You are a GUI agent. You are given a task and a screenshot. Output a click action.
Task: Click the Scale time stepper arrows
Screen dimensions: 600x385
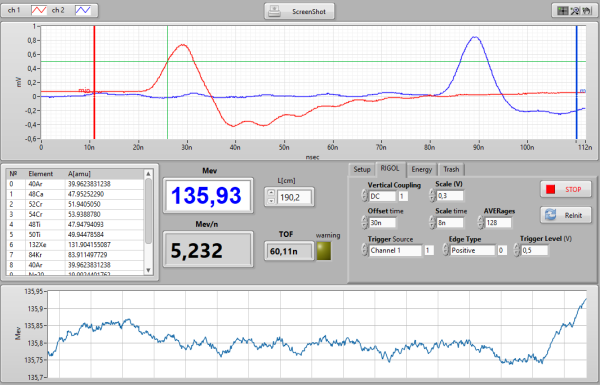432,222
